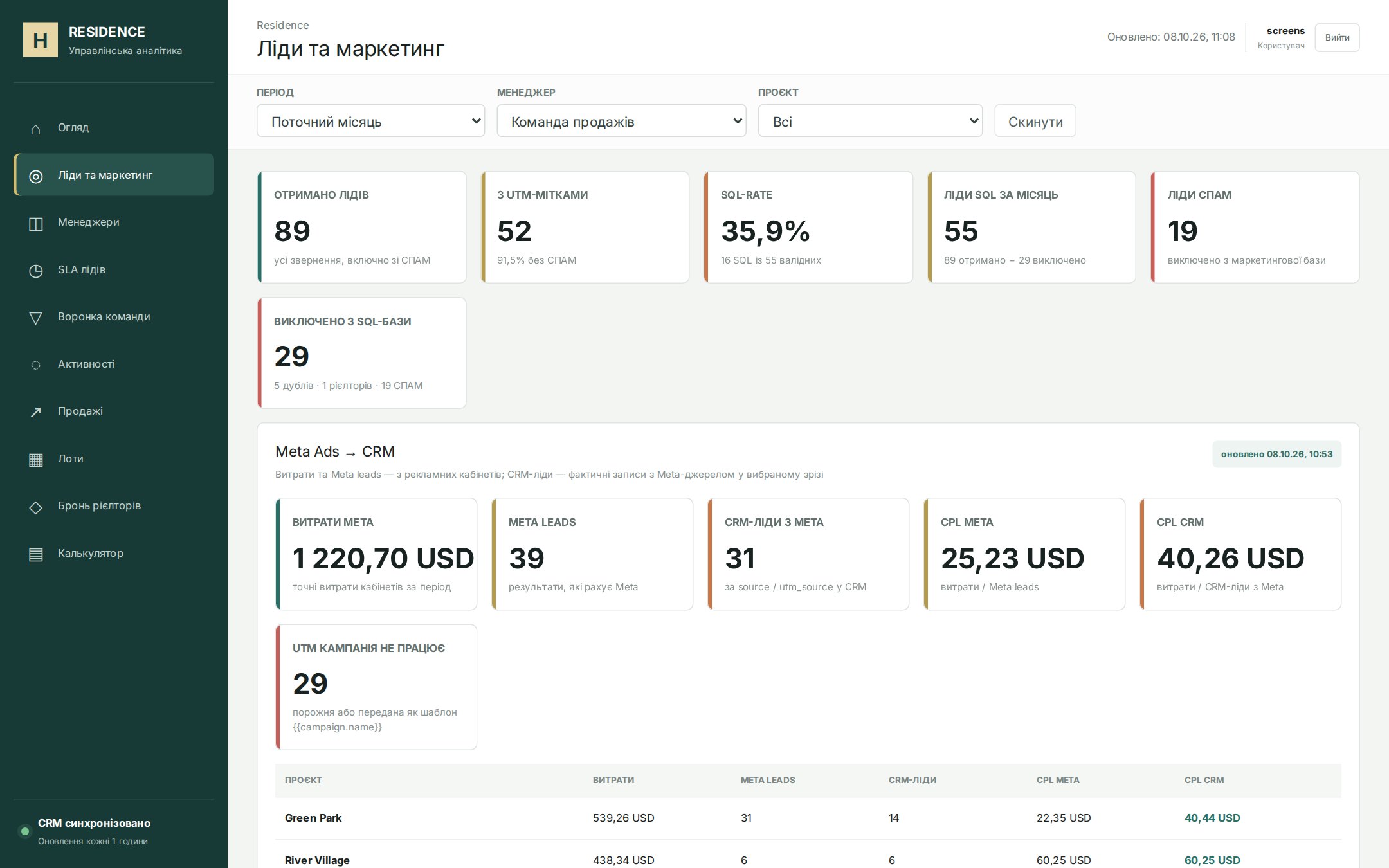Click the Отримано лідів 89 card

(x=361, y=227)
